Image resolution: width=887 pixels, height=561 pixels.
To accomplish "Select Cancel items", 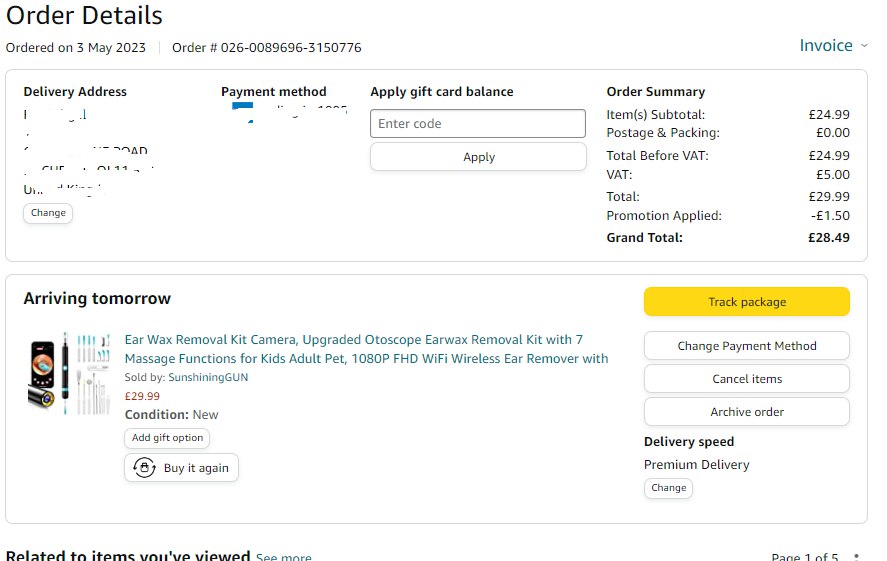I will tap(746, 379).
